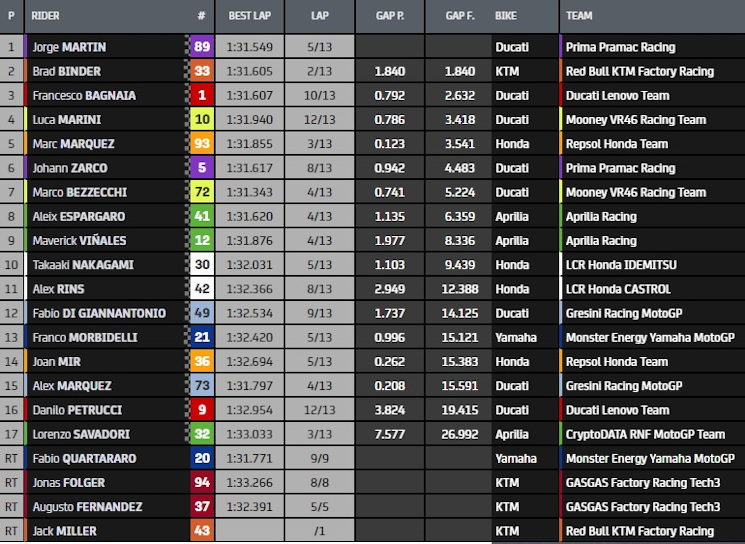Click Jack Miller's orange number 43 badge
The width and height of the screenshot is (745, 544).
point(202,531)
